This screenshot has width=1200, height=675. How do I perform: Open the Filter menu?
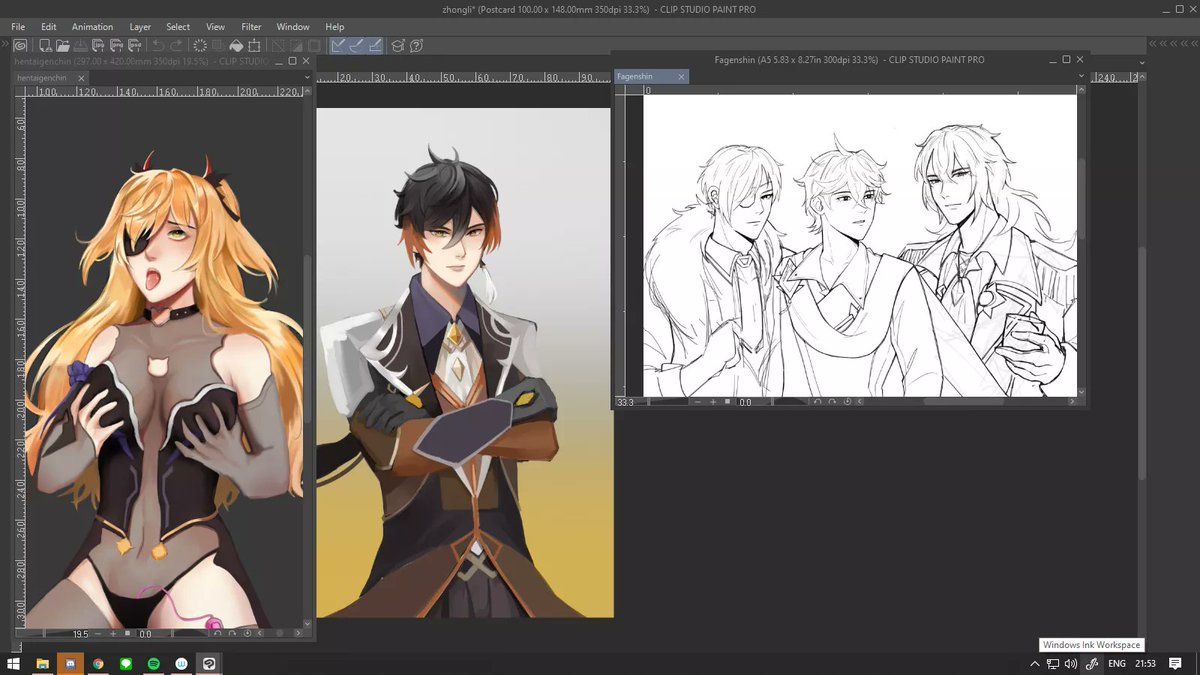tap(251, 27)
